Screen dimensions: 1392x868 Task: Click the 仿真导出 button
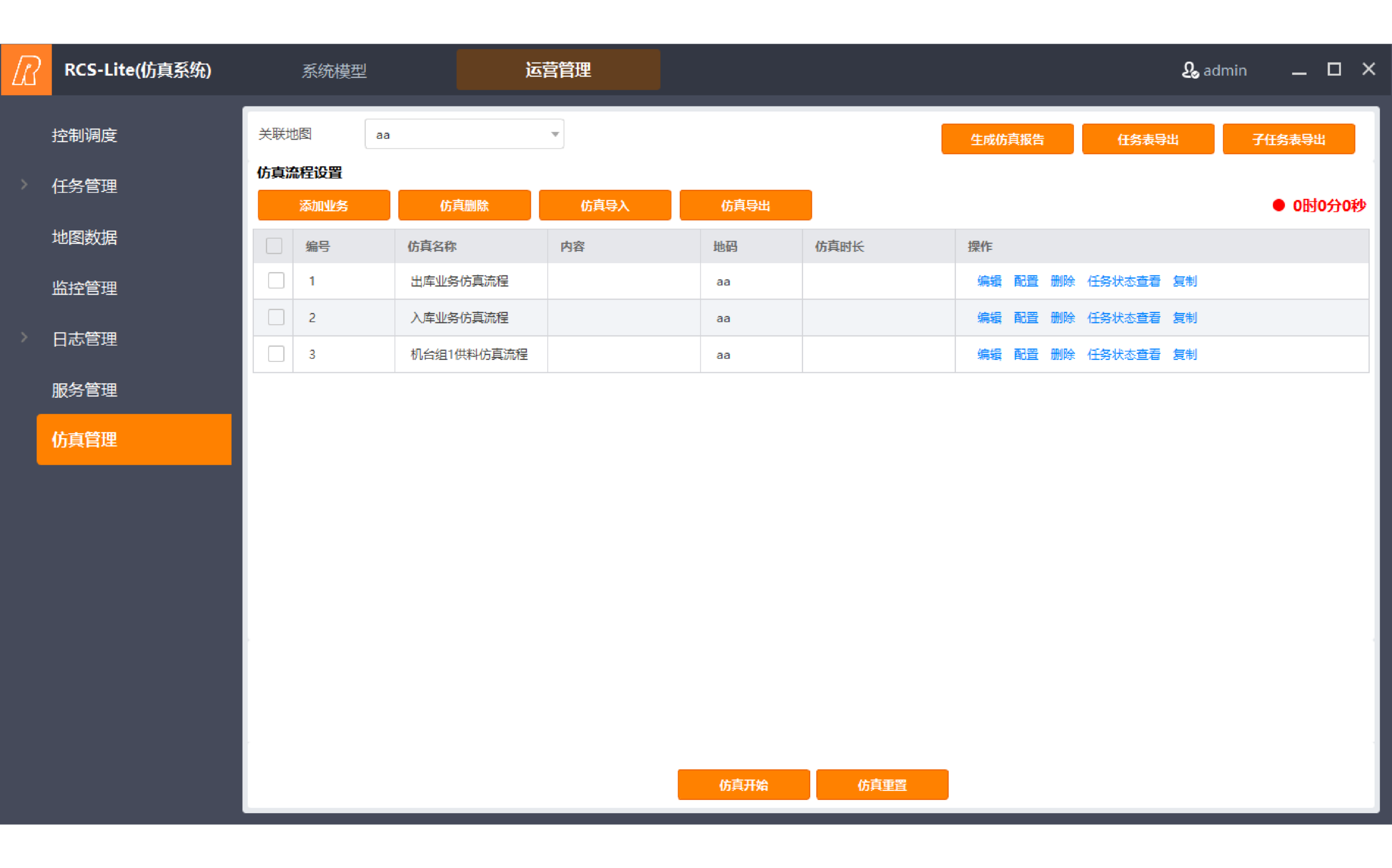[x=745, y=205]
